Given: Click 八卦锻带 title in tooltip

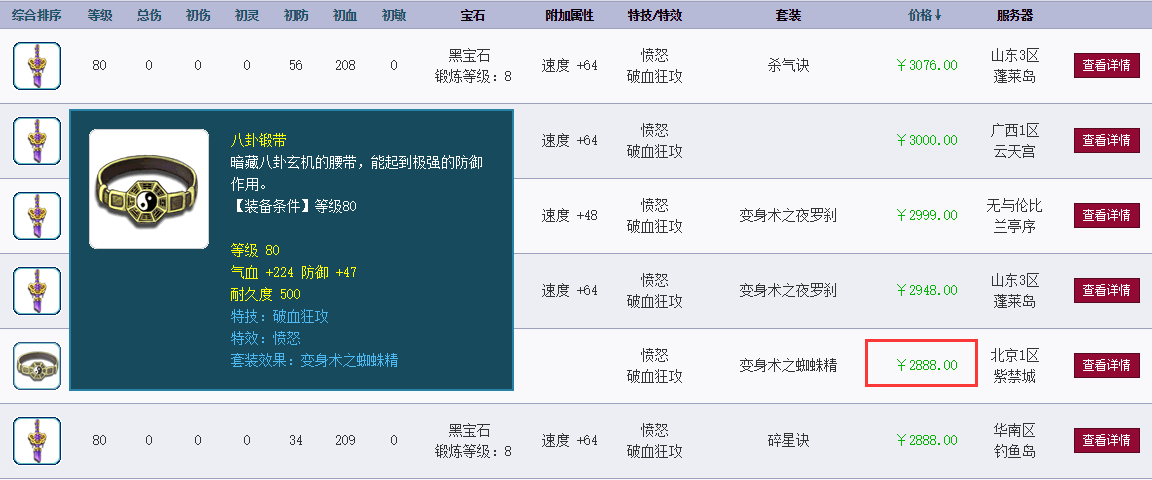Looking at the screenshot, I should (259, 140).
